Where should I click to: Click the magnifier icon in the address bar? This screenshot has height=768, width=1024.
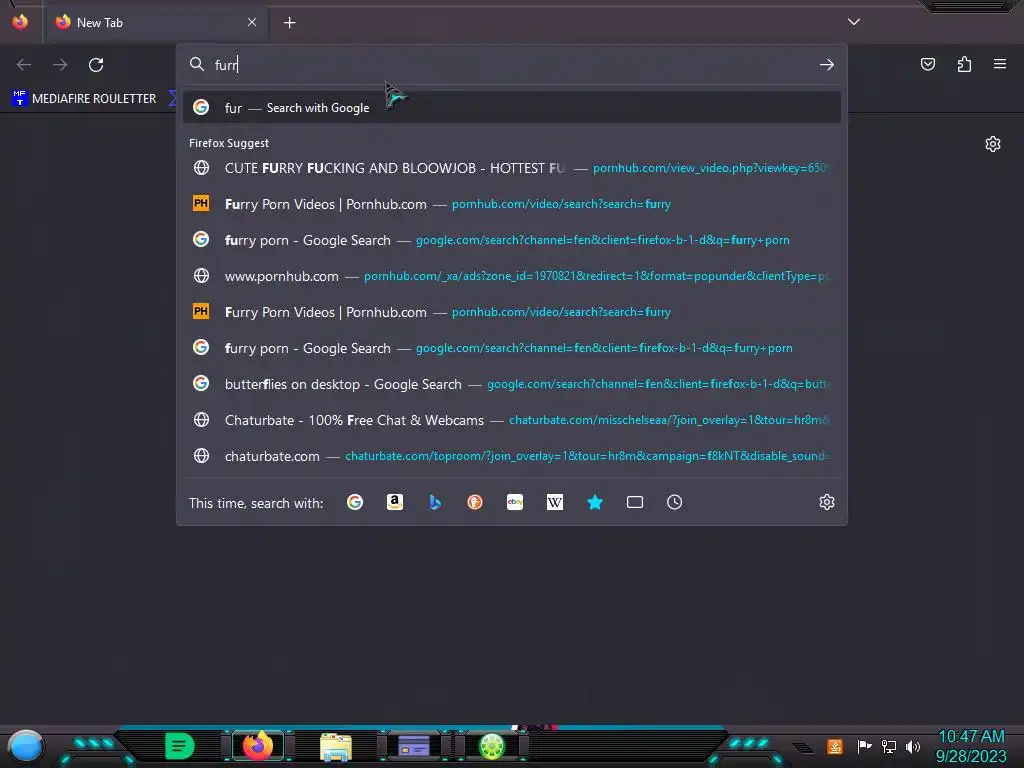197,64
